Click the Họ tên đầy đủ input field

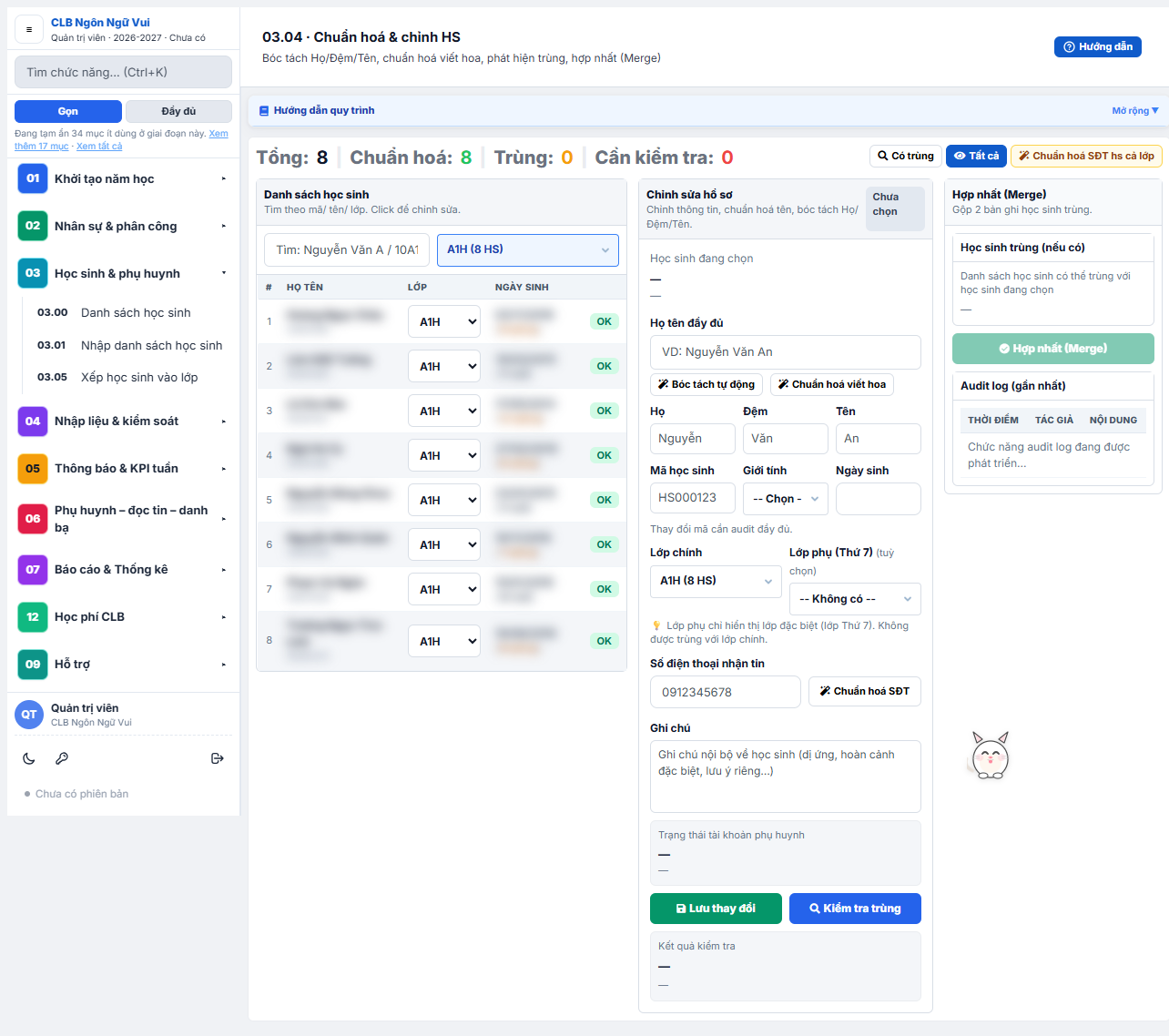coord(786,352)
